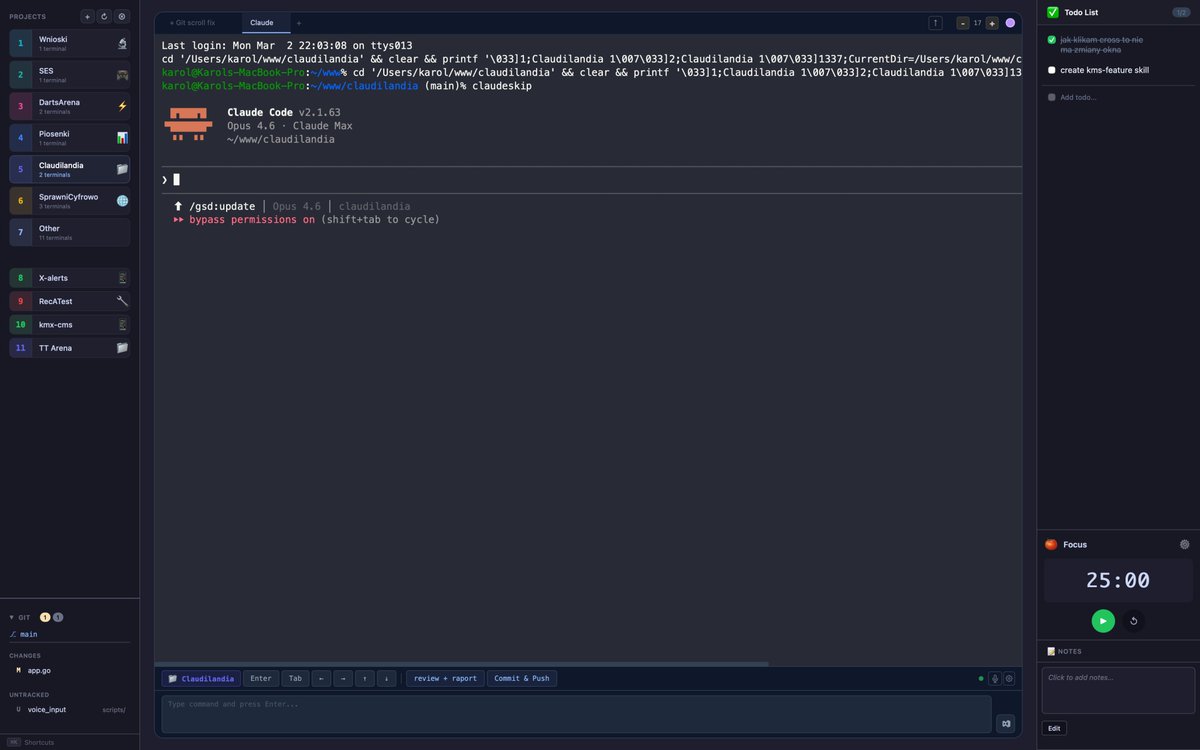Open the purple terminal color swatch
The image size is (1200, 750).
(1010, 22)
